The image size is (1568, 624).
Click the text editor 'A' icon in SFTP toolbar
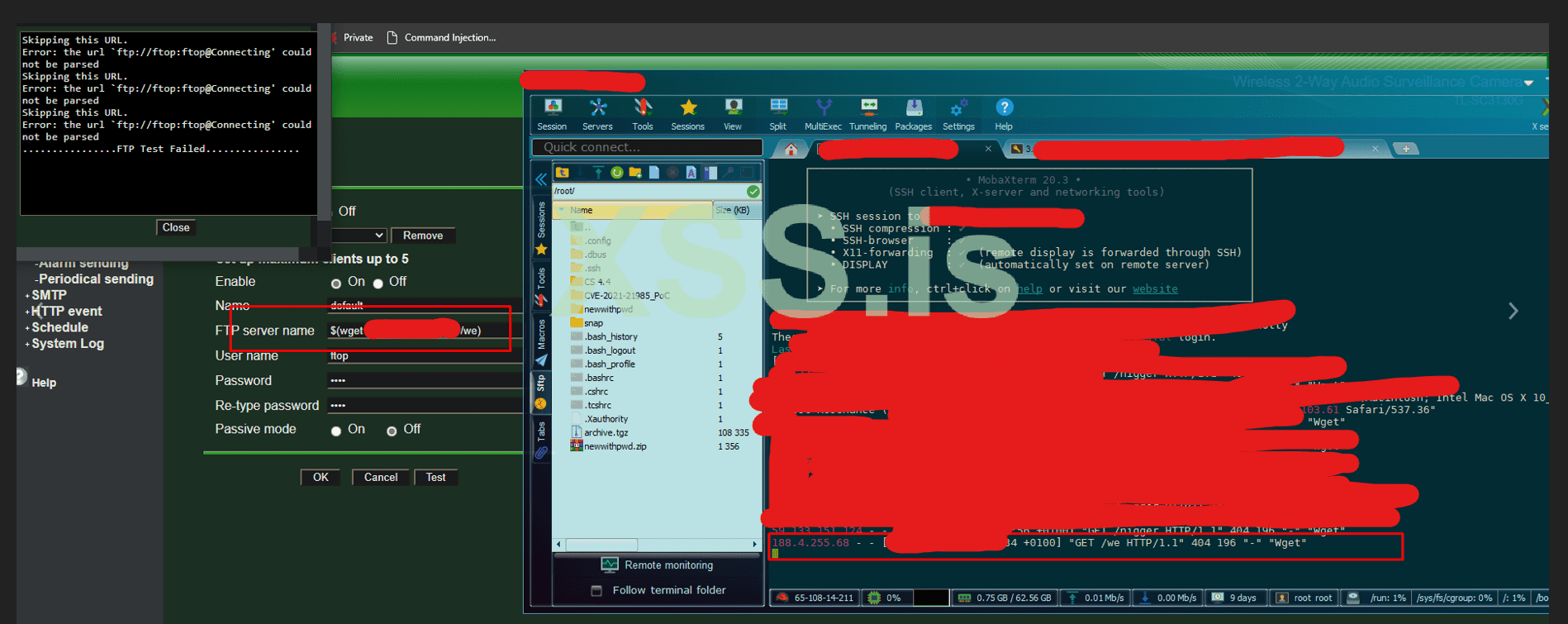point(691,172)
